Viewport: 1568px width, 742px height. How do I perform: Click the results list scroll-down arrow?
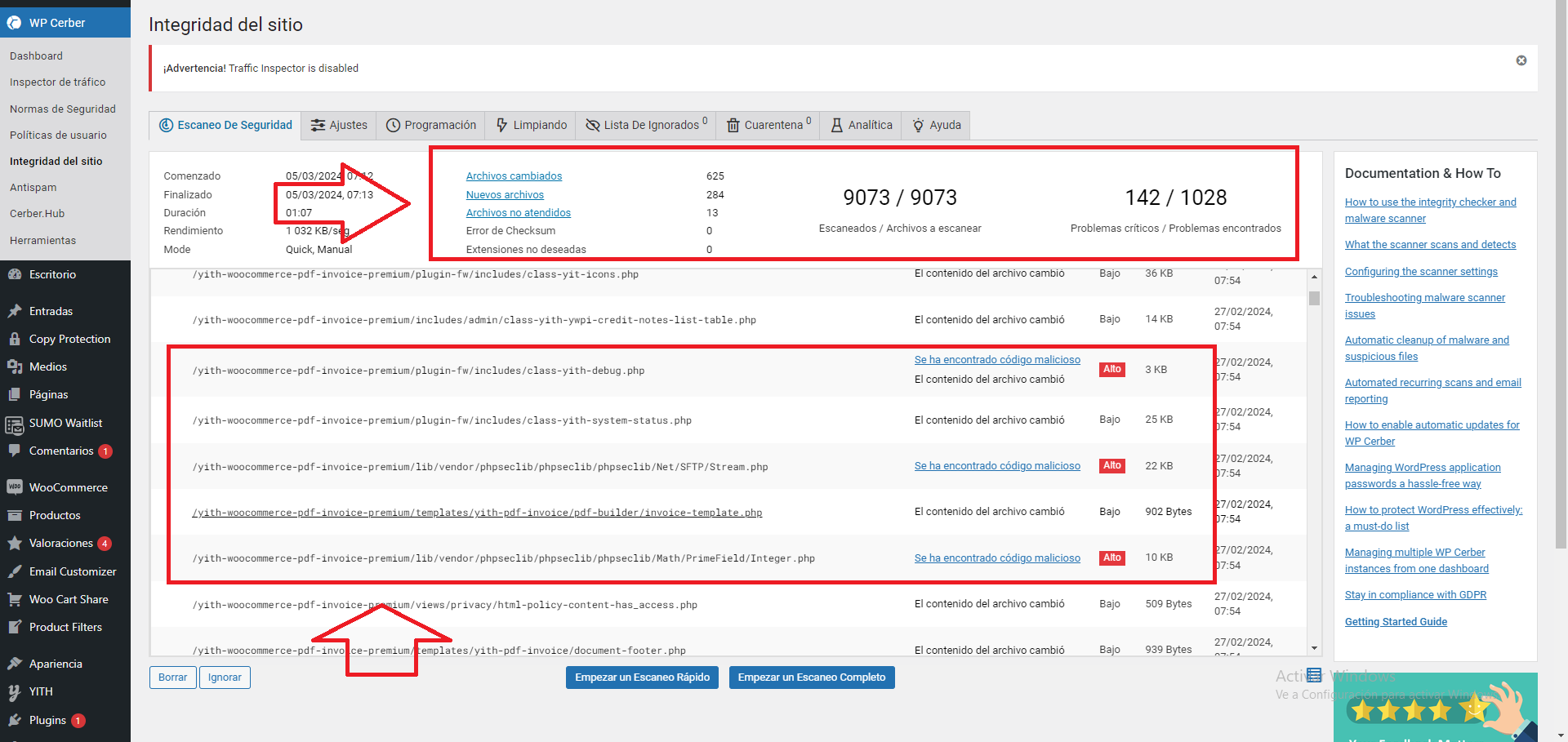tap(1314, 648)
